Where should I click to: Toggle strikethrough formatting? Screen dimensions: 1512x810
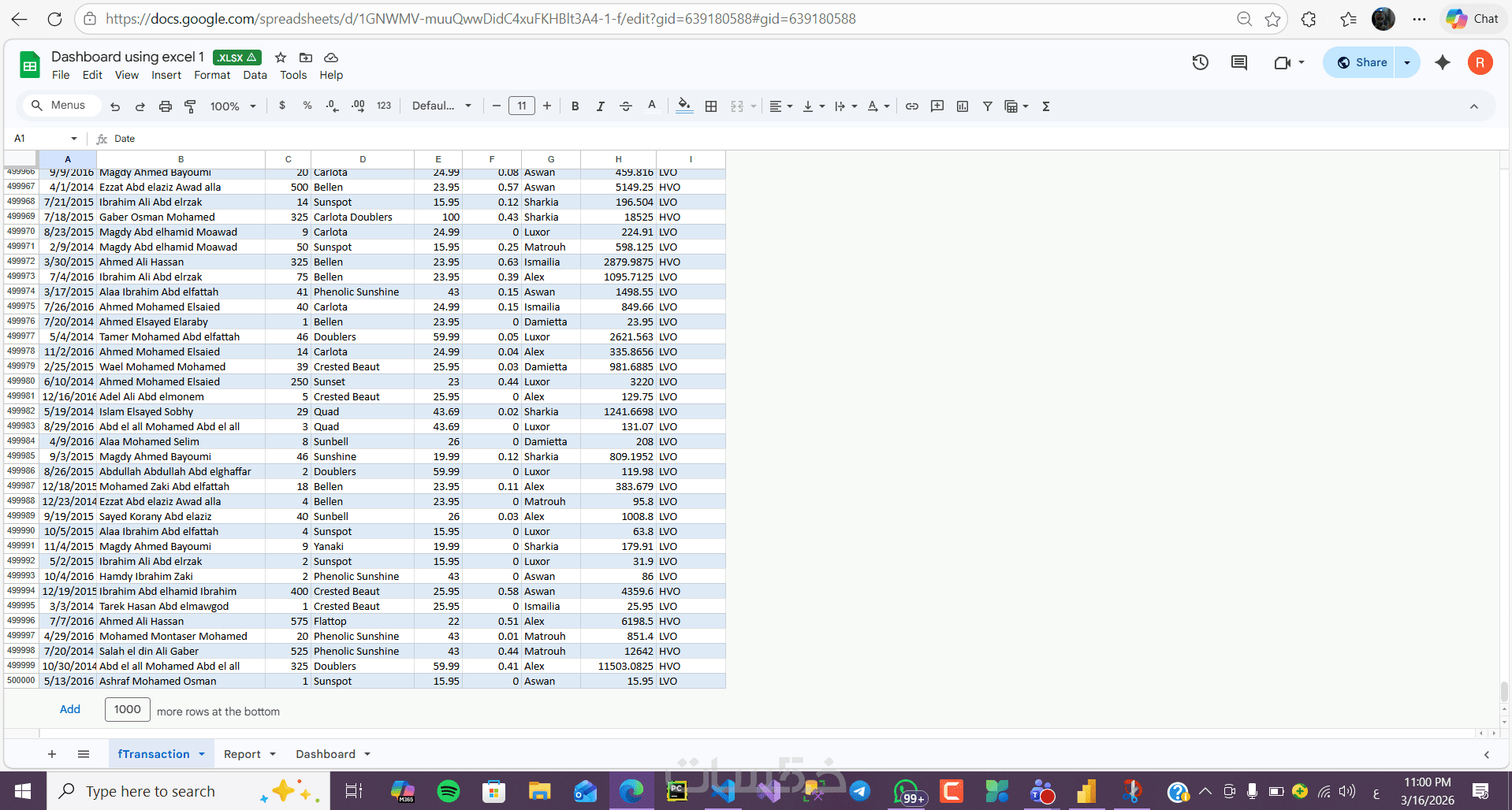pyautogui.click(x=626, y=106)
